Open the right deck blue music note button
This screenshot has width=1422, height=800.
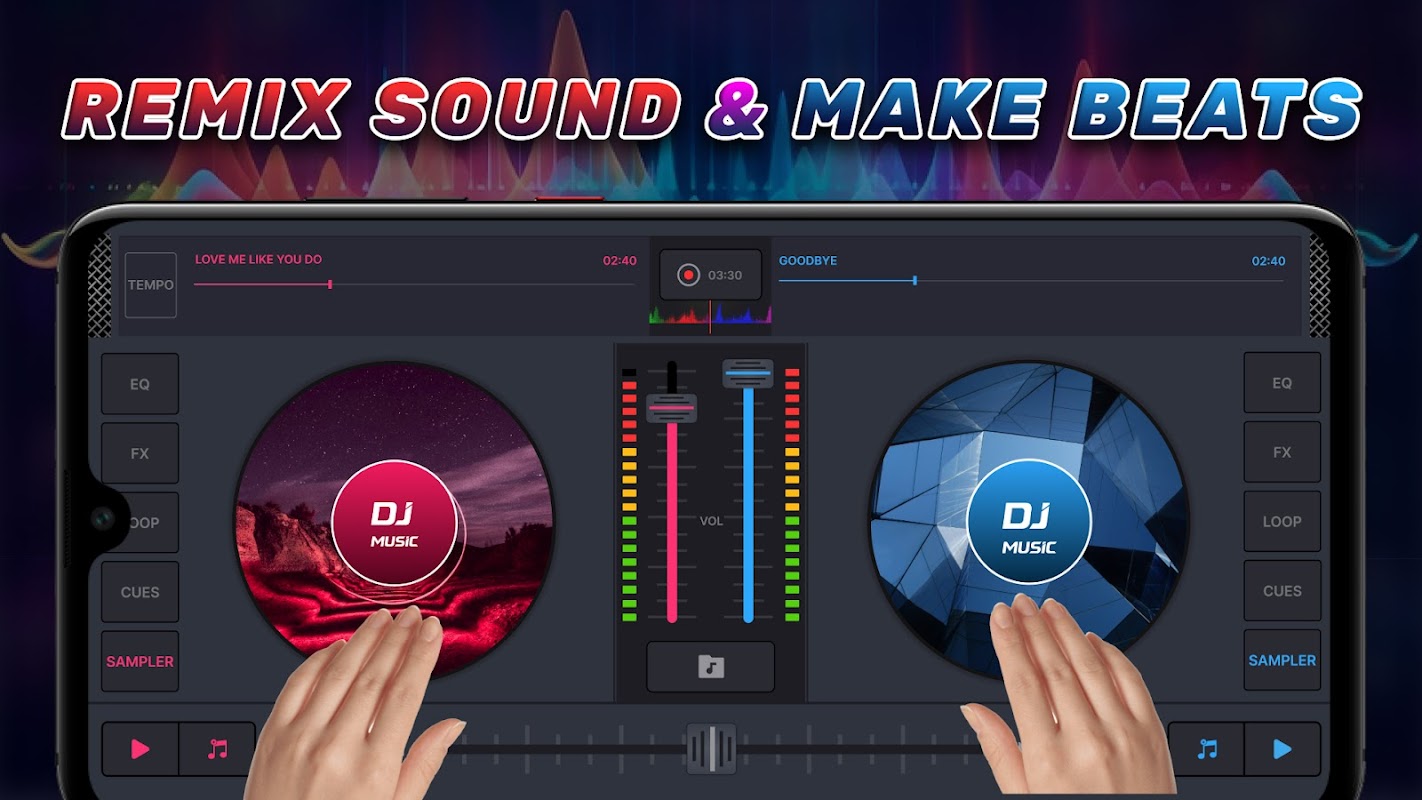pos(1207,749)
